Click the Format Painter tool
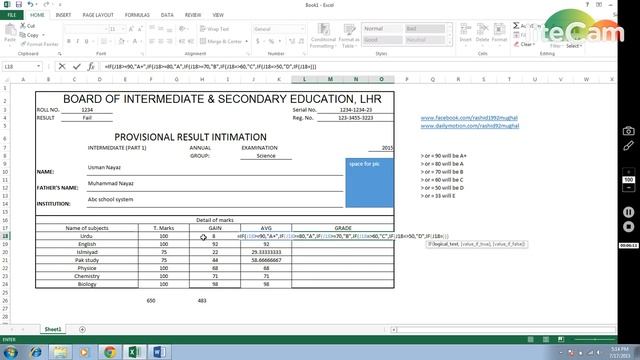 pos(39,44)
